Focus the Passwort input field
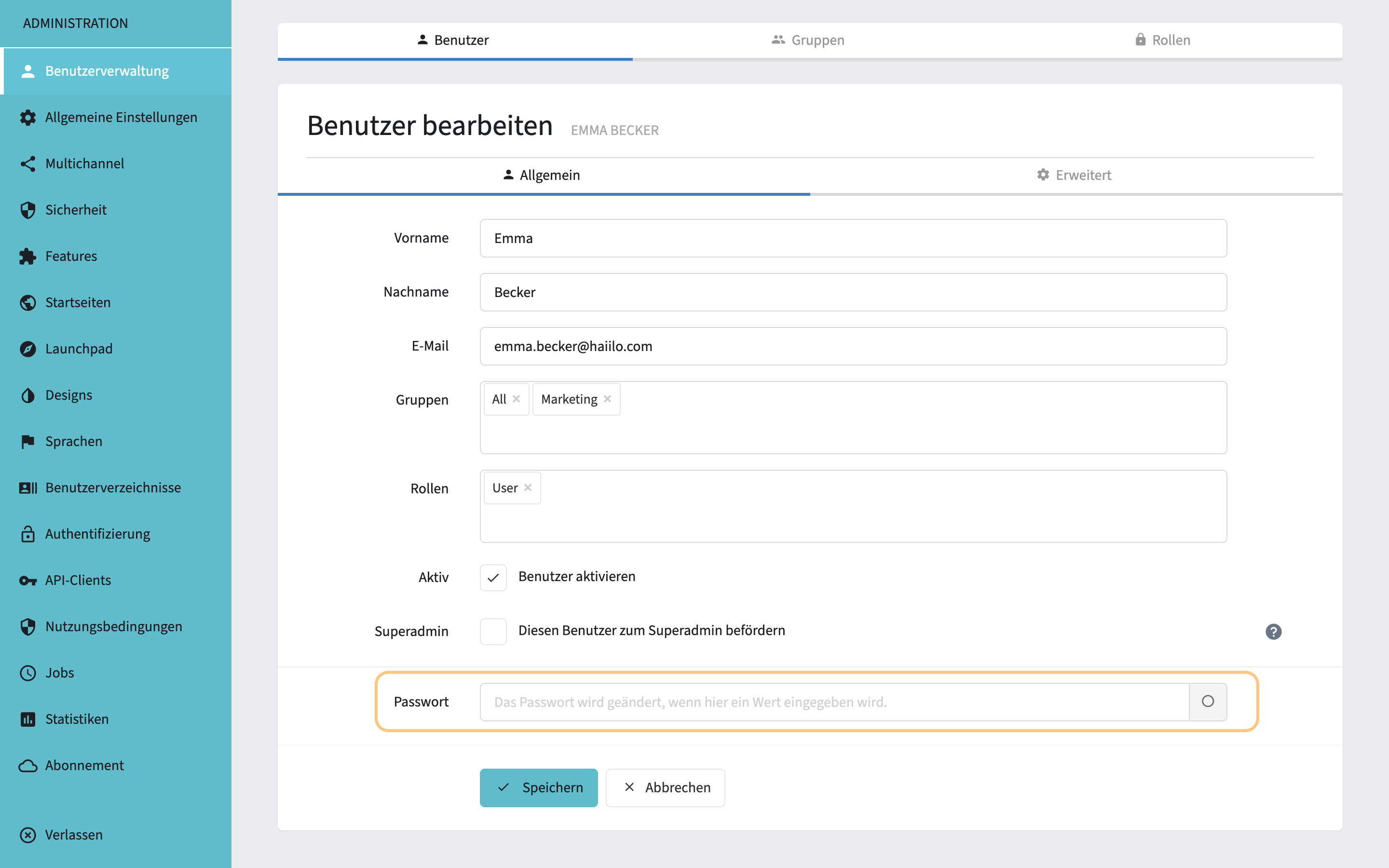Screen dimensions: 1389x868 (x=834, y=702)
